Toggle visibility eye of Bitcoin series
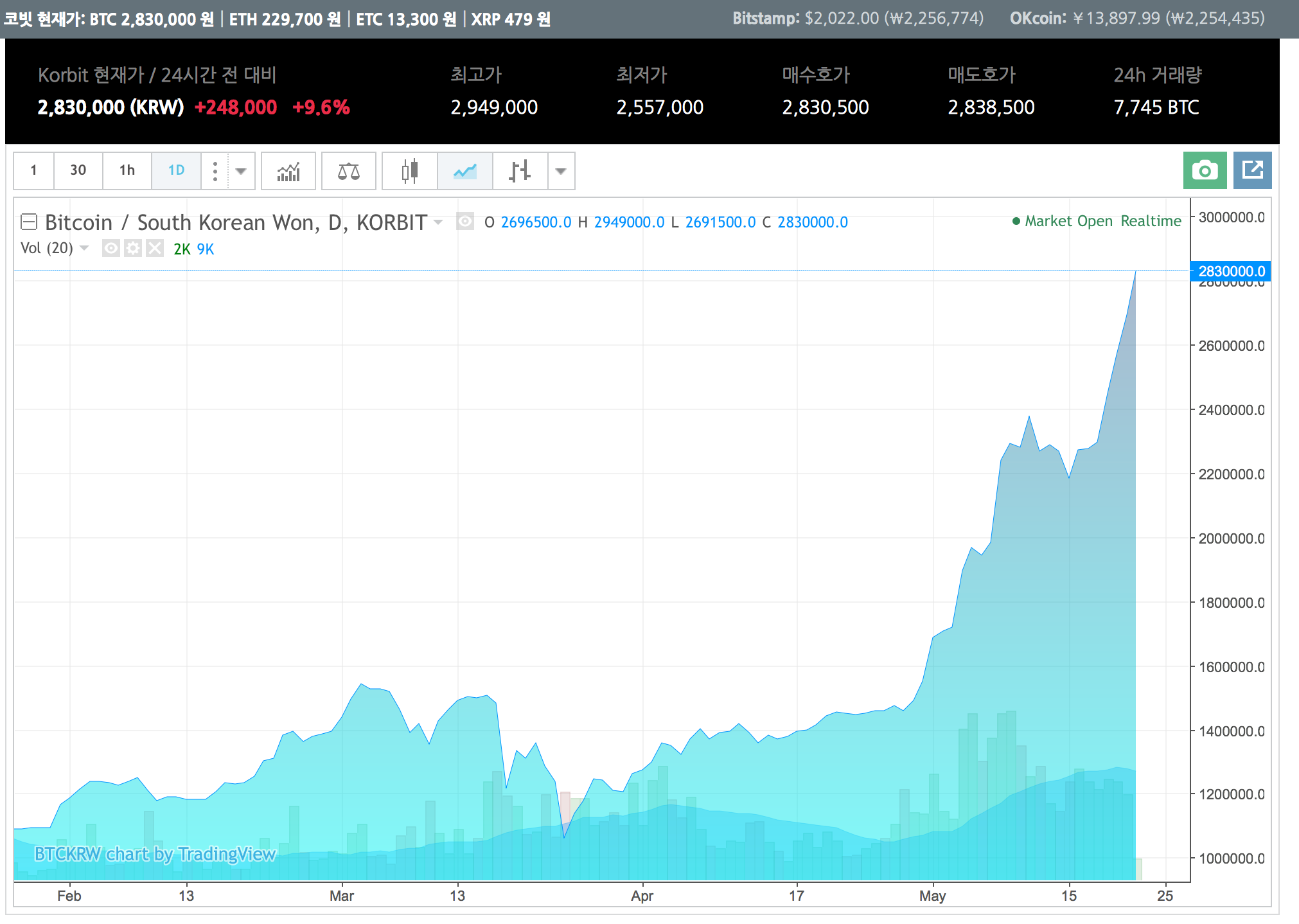This screenshot has height=924, width=1299. point(465,222)
